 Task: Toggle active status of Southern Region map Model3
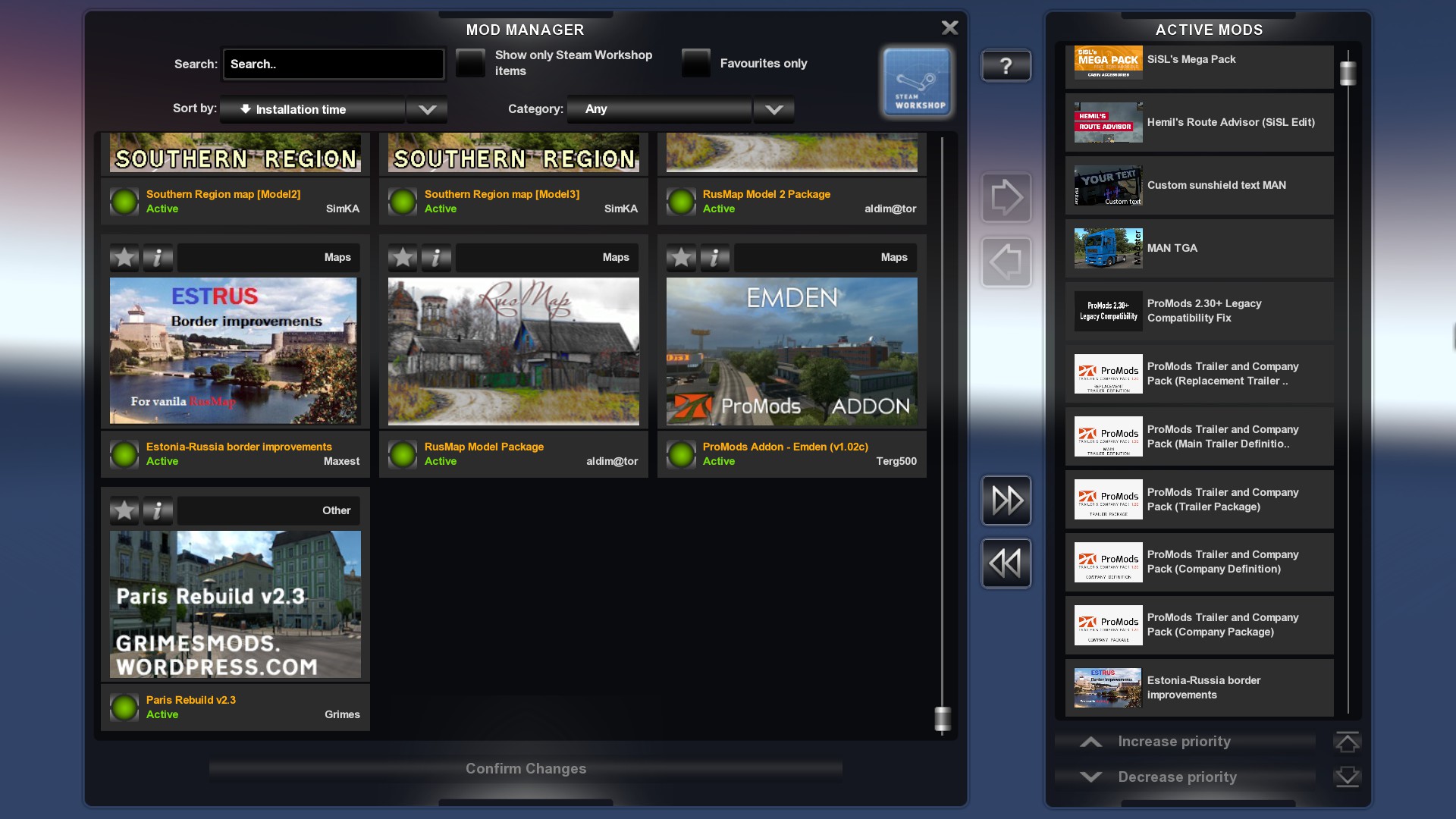(x=403, y=202)
